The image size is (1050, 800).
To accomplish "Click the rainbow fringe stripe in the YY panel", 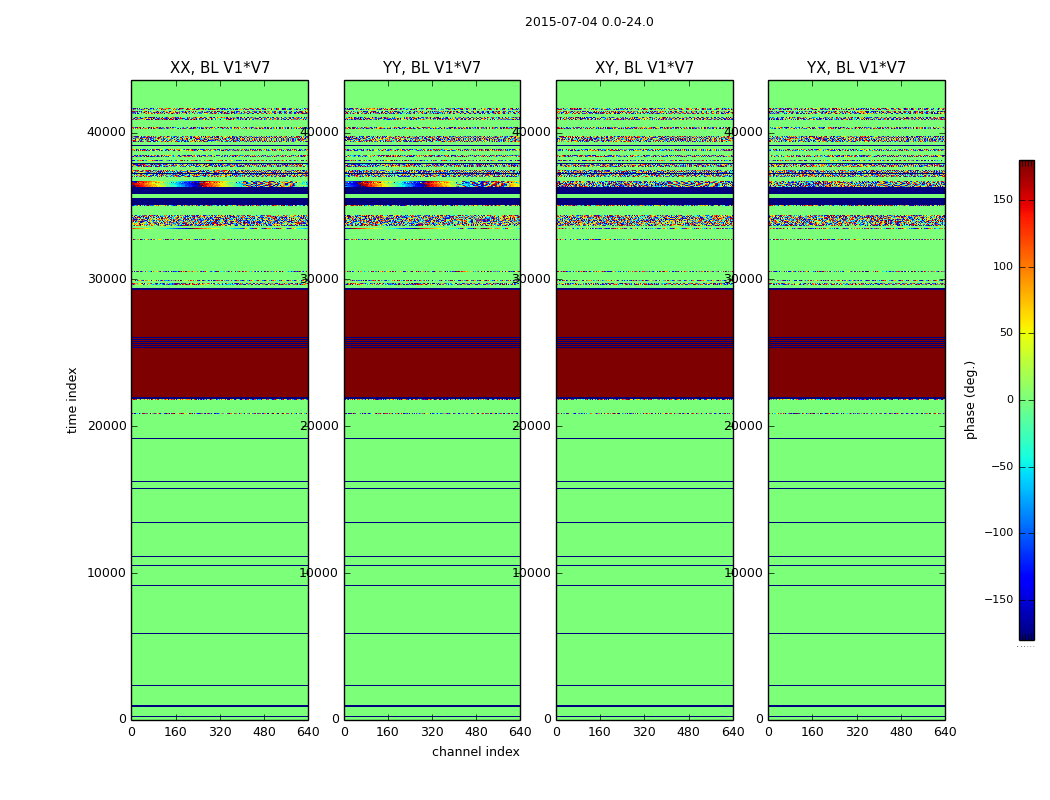I will [432, 183].
